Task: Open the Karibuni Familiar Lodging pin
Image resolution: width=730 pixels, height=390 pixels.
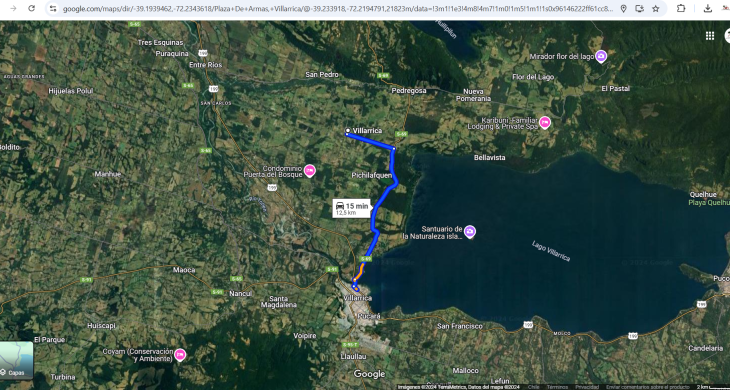Action: [545, 122]
